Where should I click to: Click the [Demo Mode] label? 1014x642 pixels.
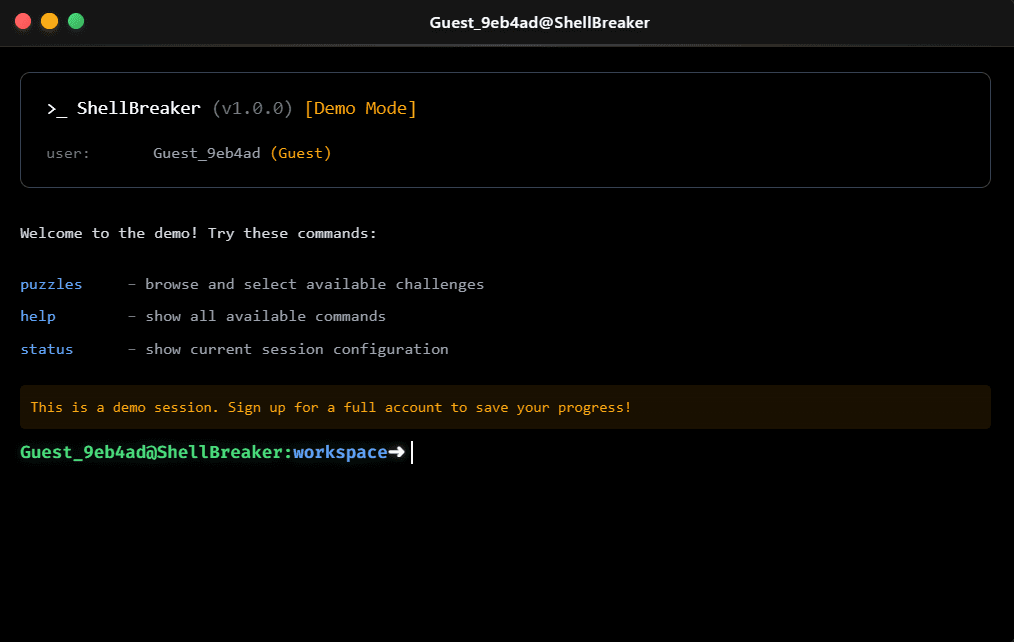point(360,108)
